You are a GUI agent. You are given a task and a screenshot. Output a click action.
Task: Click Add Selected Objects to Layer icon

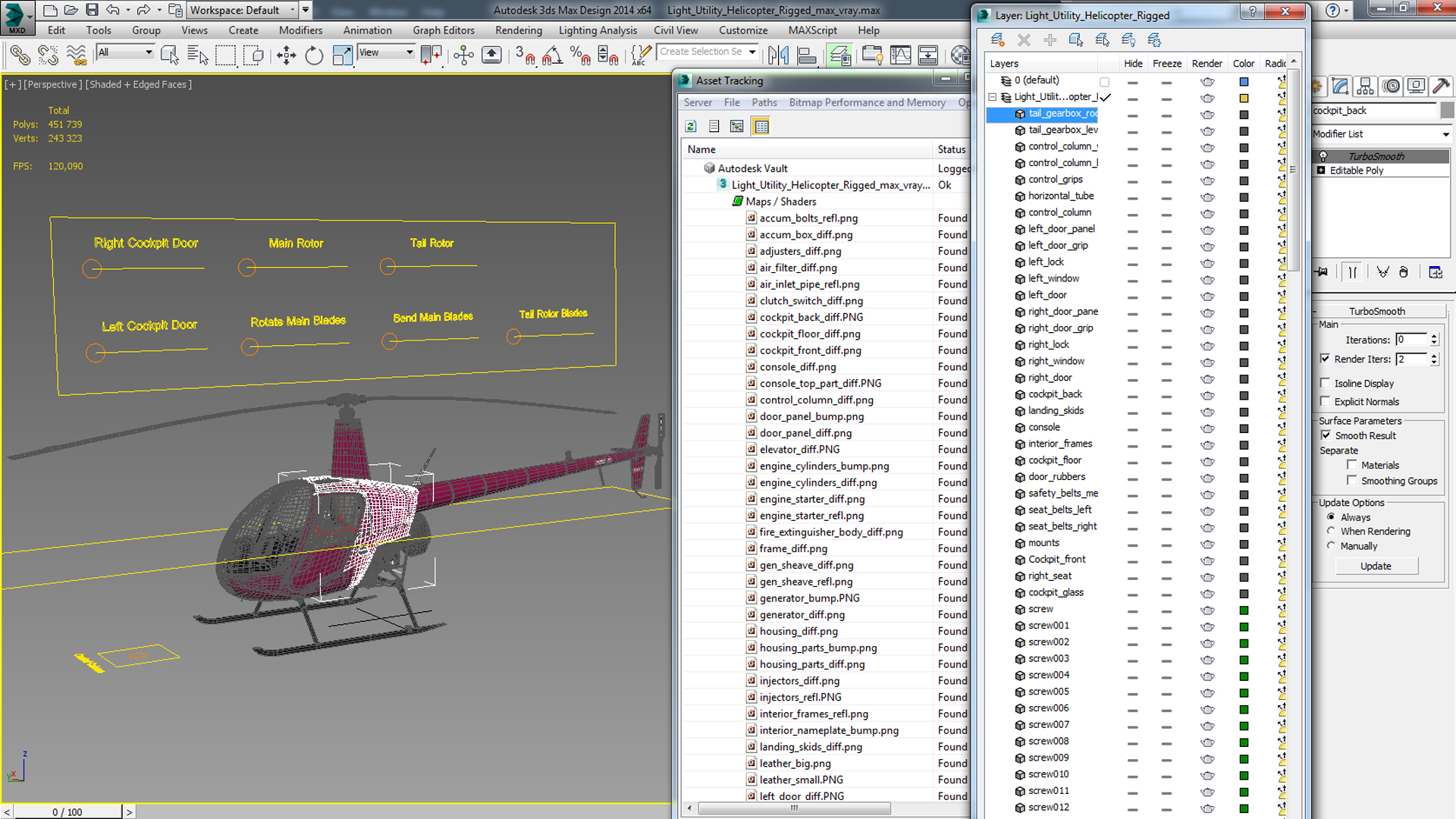point(1050,40)
